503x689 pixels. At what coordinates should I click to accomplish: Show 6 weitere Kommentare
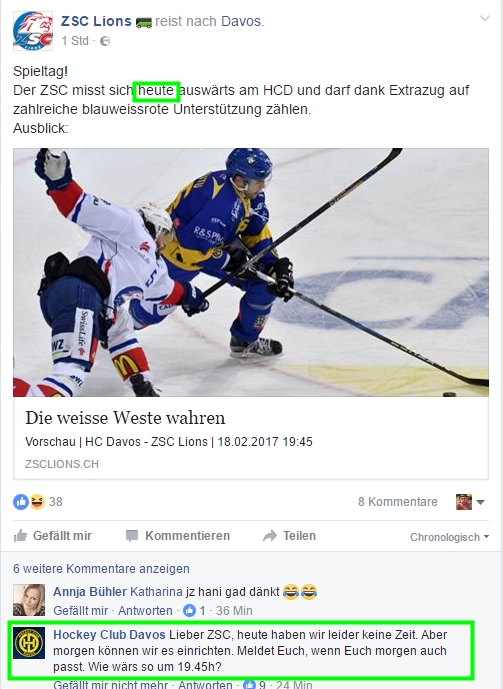pos(101,569)
